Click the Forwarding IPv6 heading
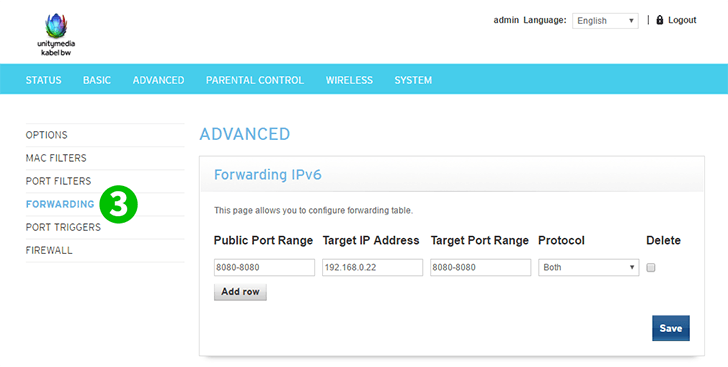 267,175
